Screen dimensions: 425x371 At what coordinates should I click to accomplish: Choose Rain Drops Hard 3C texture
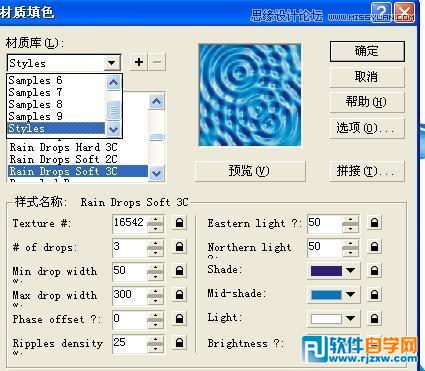tap(77, 147)
